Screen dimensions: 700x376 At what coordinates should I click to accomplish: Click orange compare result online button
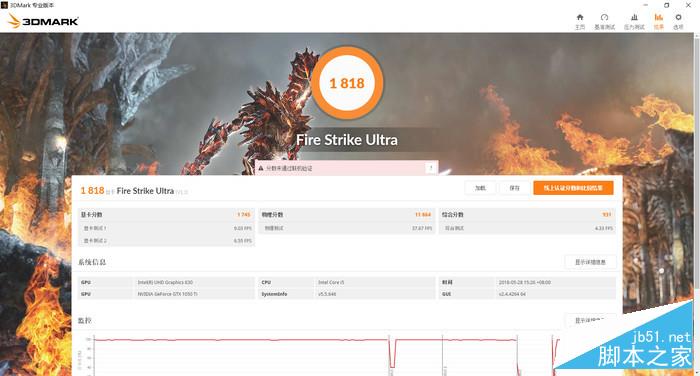click(573, 188)
